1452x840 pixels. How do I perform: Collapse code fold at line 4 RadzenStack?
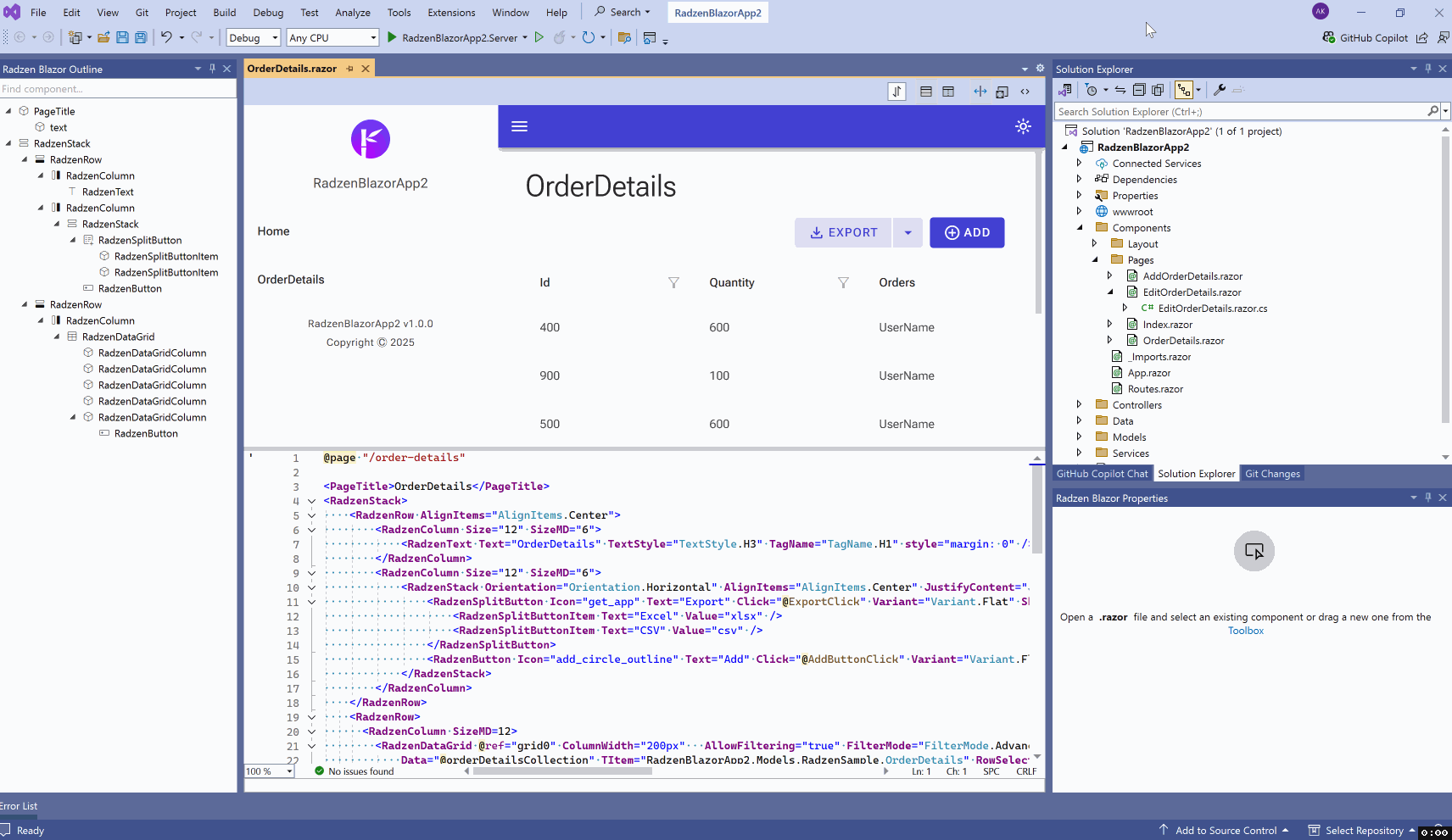pos(311,501)
